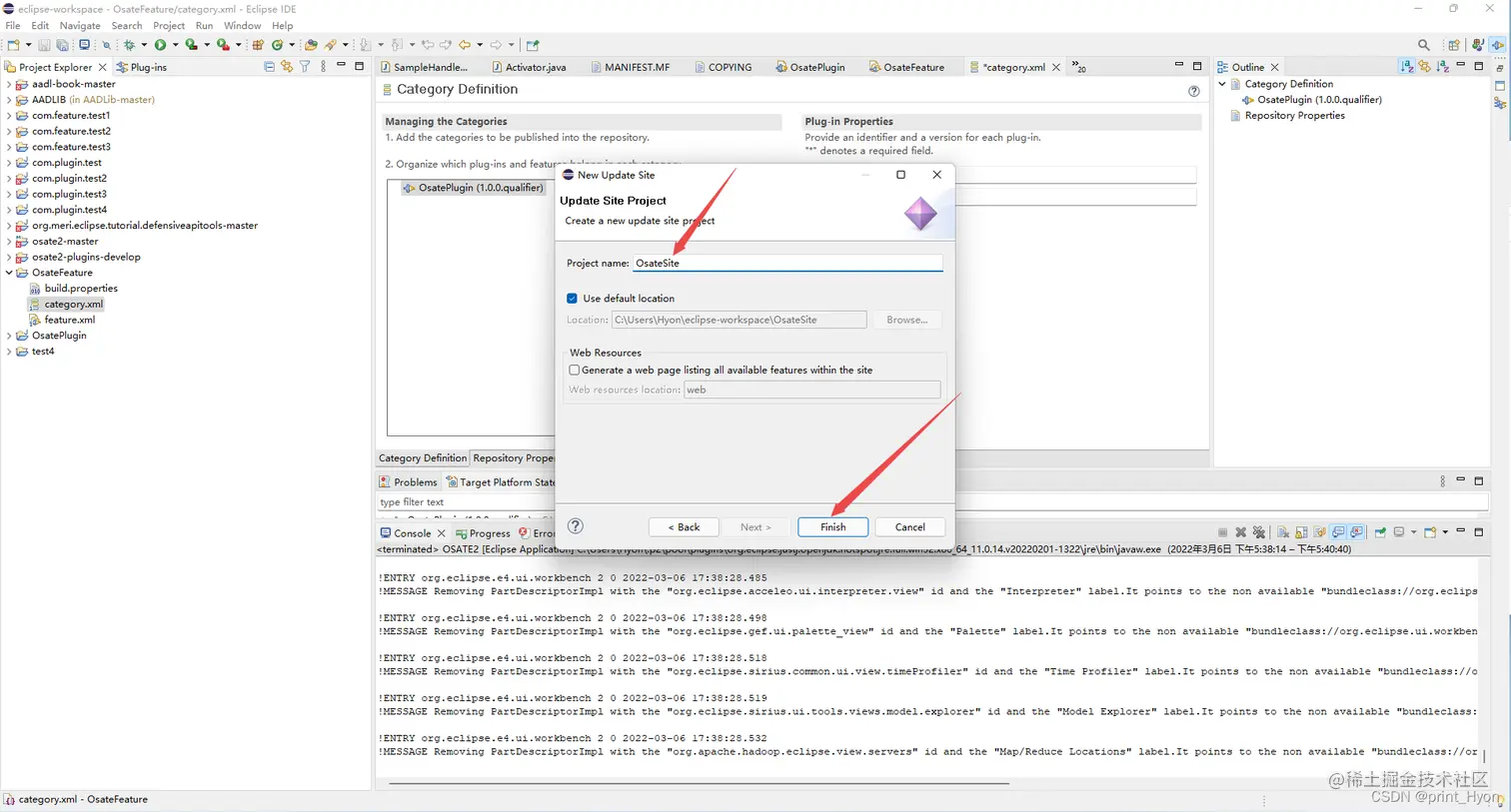The height and width of the screenshot is (812, 1511).
Task: Select Repository Properties in the Outline
Action: [1294, 116]
